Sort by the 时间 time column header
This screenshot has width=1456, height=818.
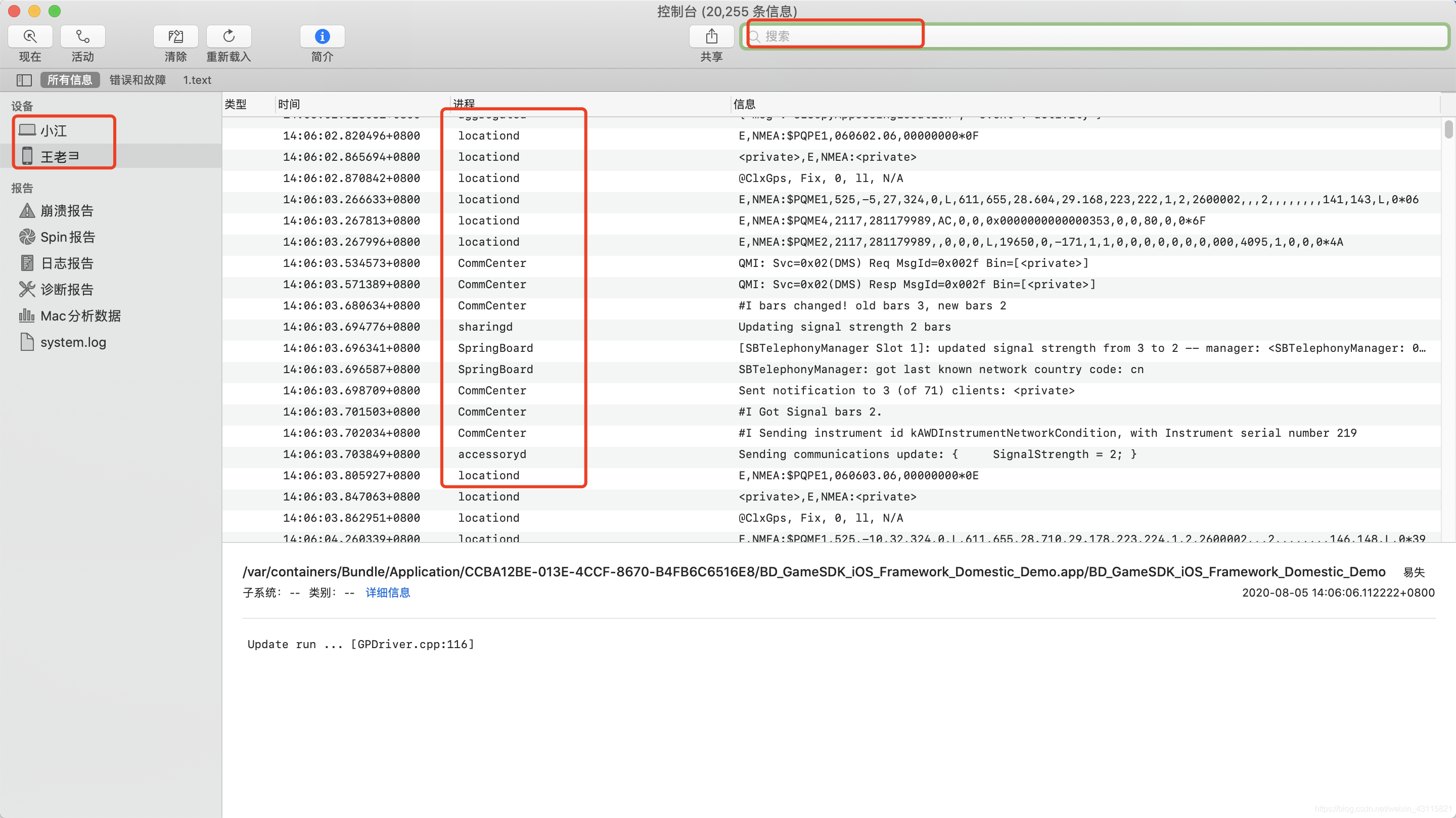pos(289,104)
